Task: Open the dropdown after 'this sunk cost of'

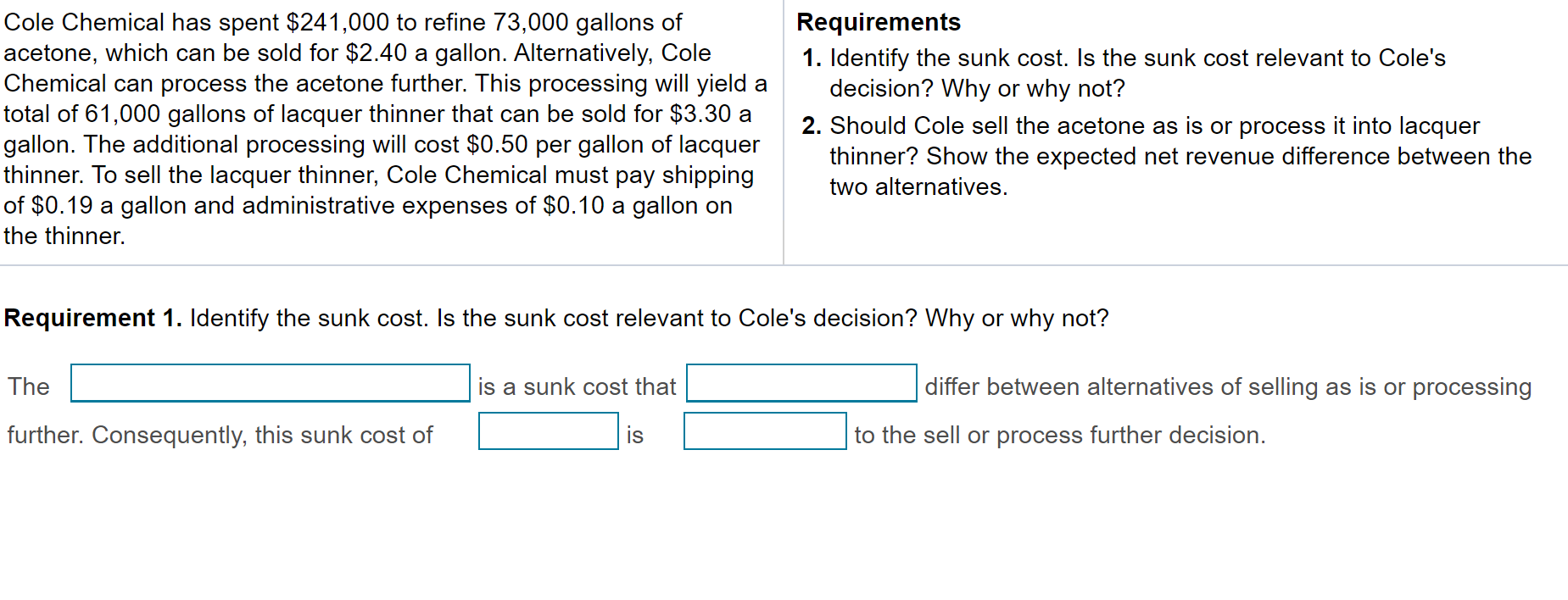Action: coord(548,432)
